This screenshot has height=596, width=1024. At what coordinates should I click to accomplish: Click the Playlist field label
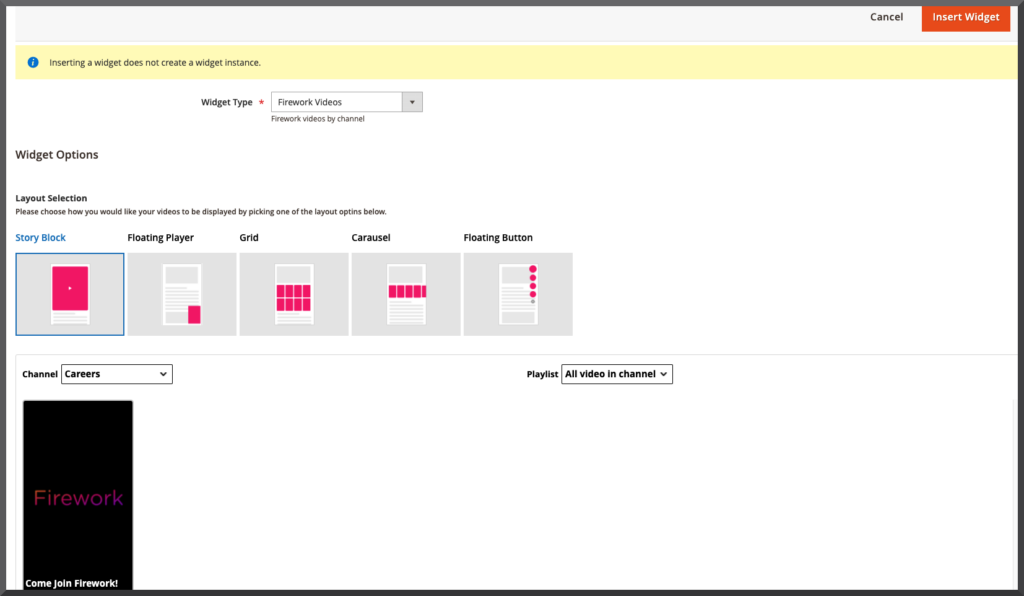point(542,374)
